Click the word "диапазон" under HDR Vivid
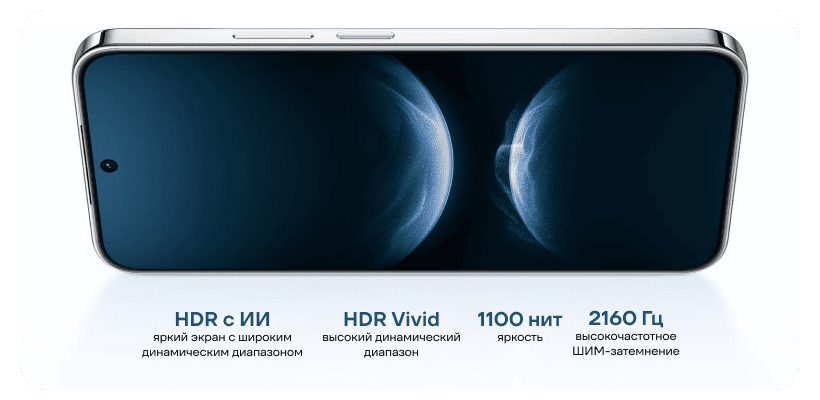The height and width of the screenshot is (400, 820). click(x=391, y=352)
